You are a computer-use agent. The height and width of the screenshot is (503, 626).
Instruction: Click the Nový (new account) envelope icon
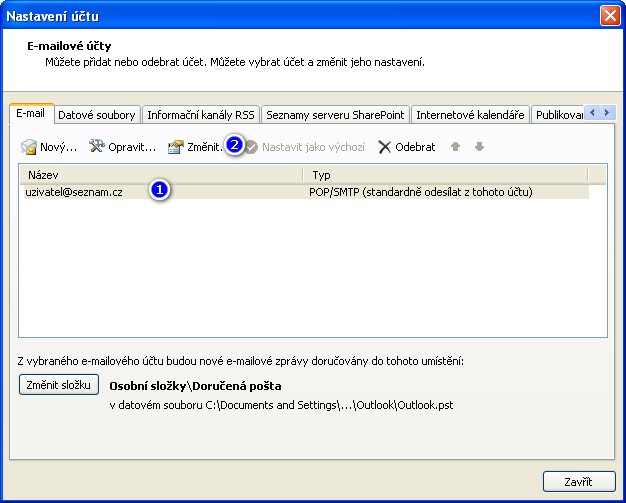(29, 147)
